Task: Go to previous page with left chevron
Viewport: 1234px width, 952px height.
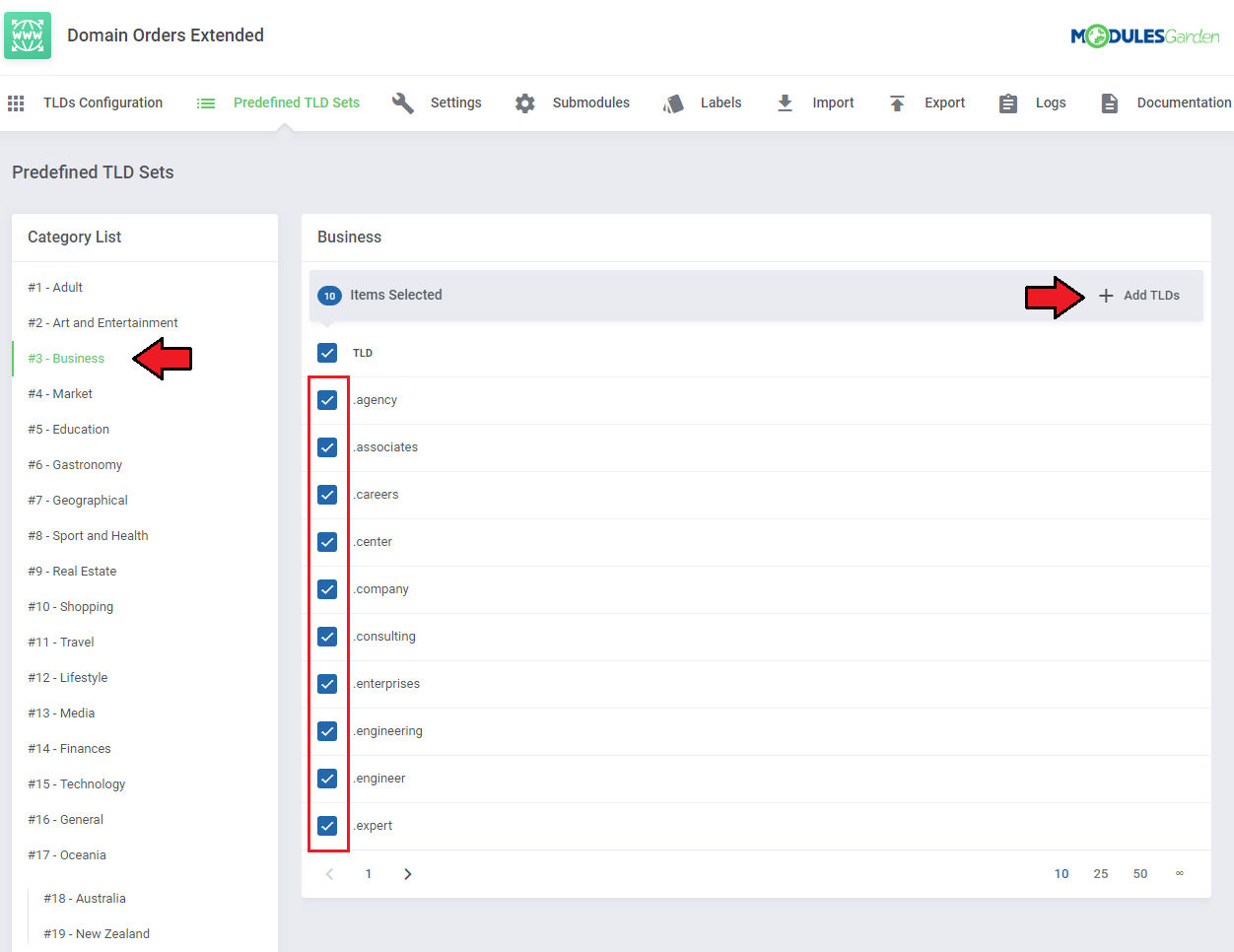Action: click(329, 874)
